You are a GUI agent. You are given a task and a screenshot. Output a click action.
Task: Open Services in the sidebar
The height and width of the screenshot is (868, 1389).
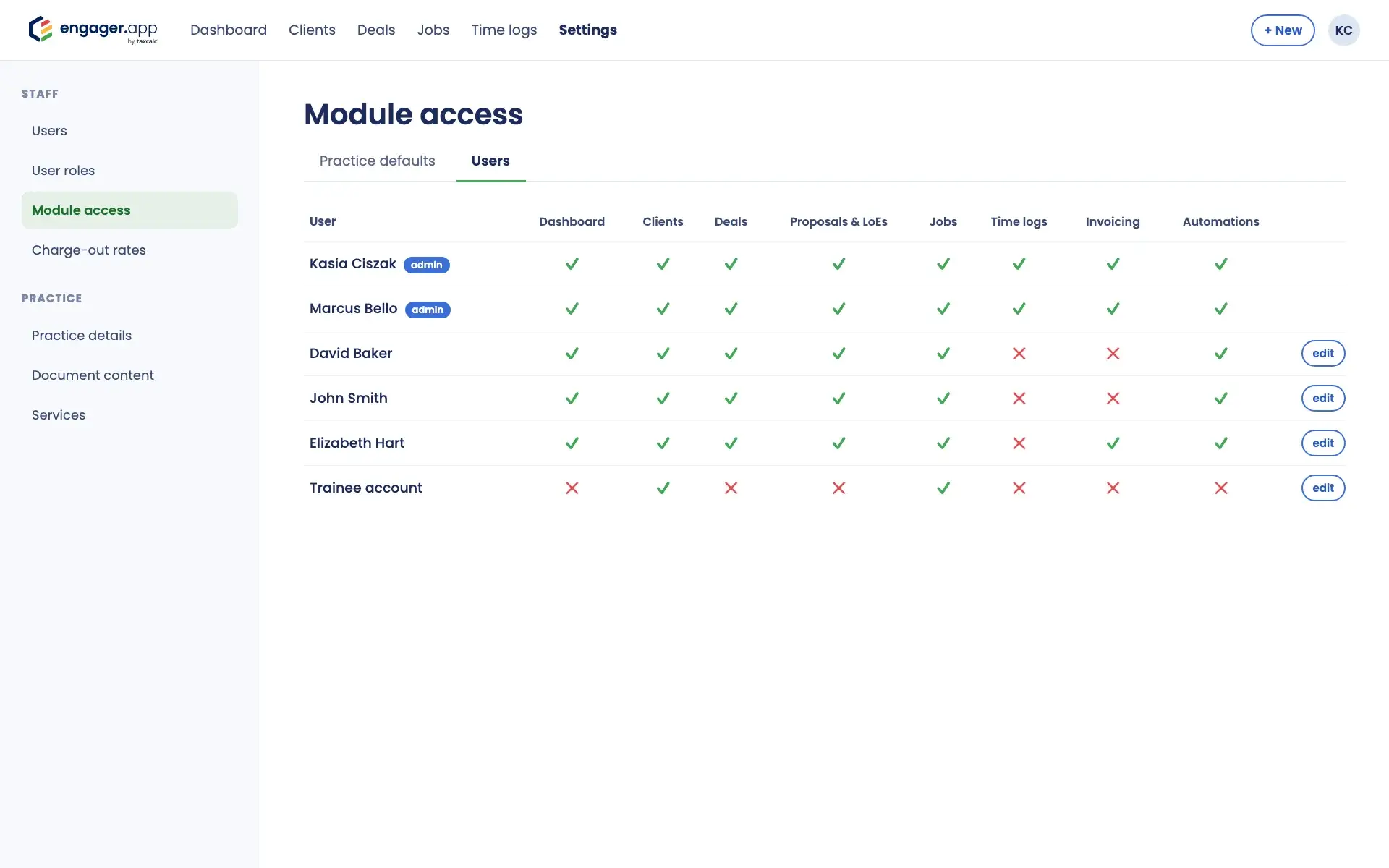(129, 415)
